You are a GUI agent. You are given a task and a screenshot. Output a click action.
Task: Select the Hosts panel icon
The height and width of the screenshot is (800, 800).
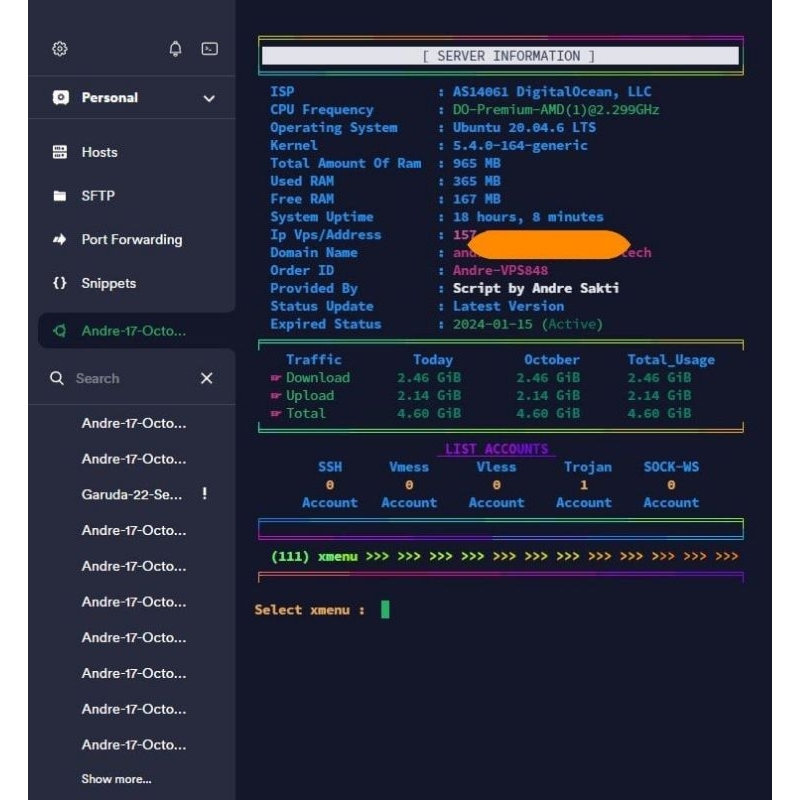57,152
